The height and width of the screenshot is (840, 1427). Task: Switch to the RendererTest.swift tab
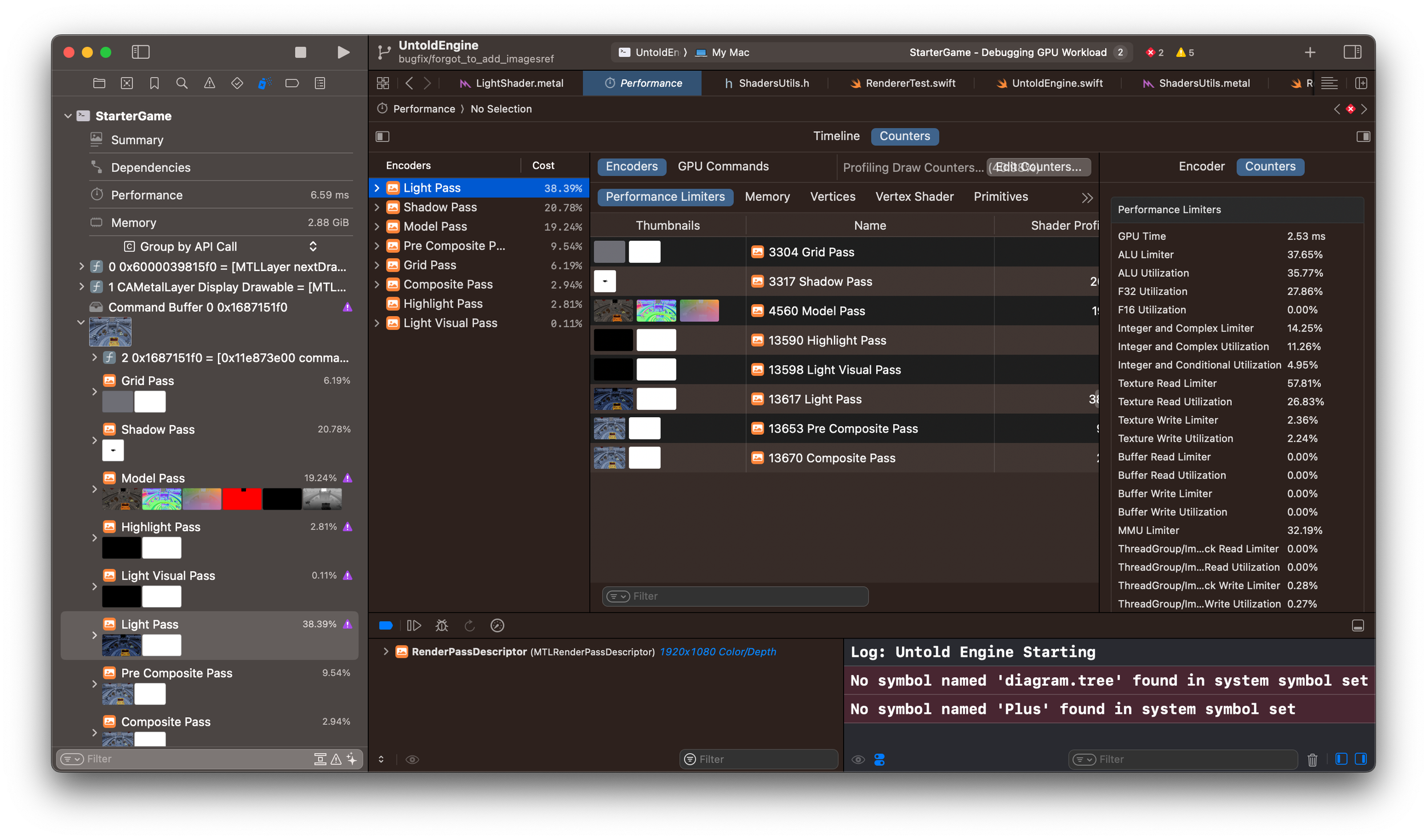[902, 83]
